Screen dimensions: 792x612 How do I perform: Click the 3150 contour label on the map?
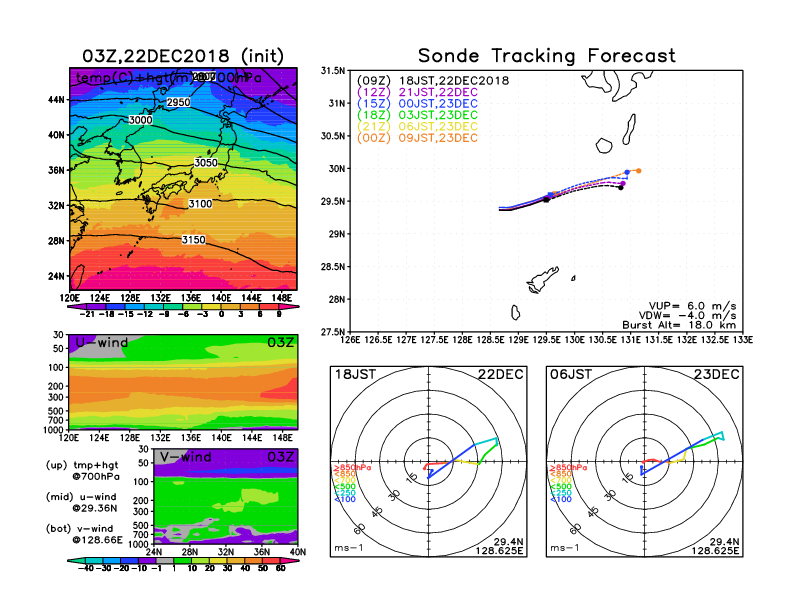(x=194, y=240)
